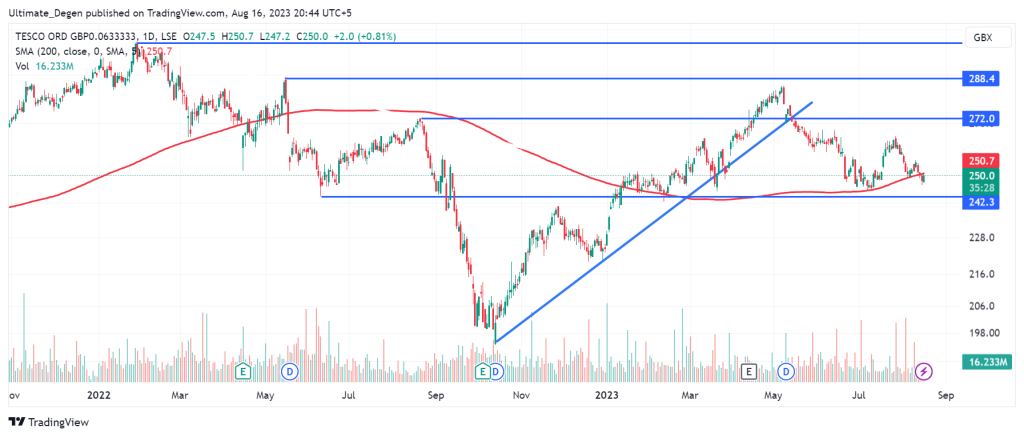This screenshot has height=437, width=1024.
Task: Click the TESCO ORD symbol title in legend
Action: 95,37
